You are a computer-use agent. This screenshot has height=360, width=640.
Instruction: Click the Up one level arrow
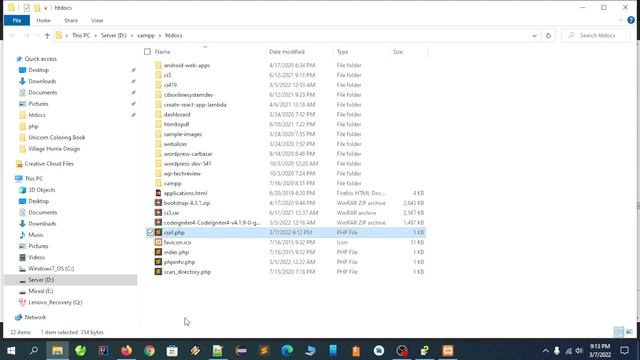47,36
